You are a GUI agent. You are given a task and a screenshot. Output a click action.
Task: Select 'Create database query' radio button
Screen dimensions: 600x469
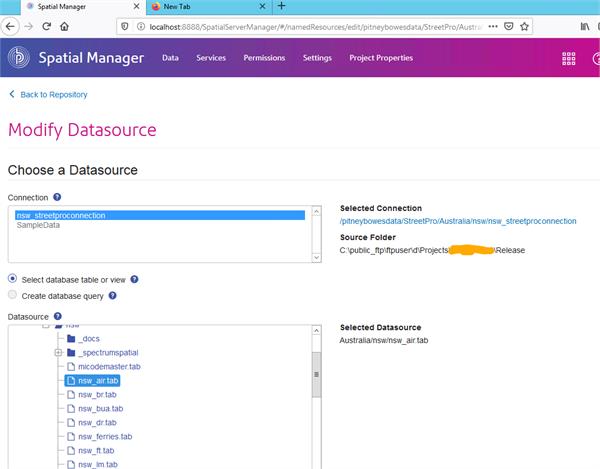(12, 295)
